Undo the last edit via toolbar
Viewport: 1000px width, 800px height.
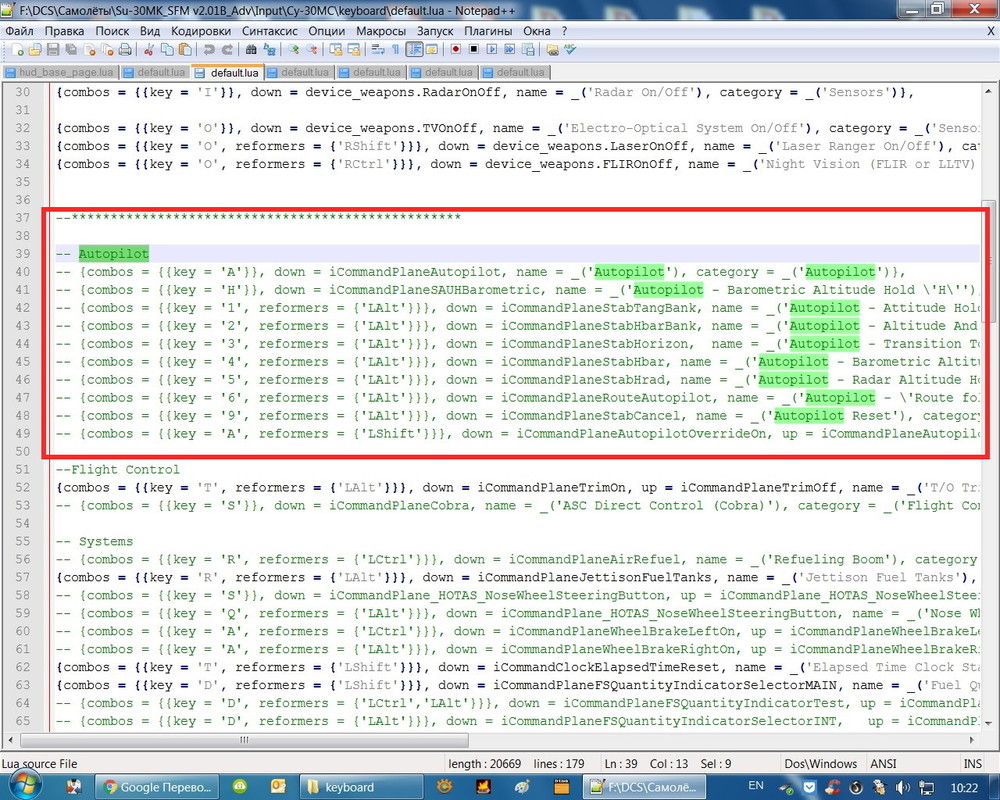pyautogui.click(x=209, y=49)
